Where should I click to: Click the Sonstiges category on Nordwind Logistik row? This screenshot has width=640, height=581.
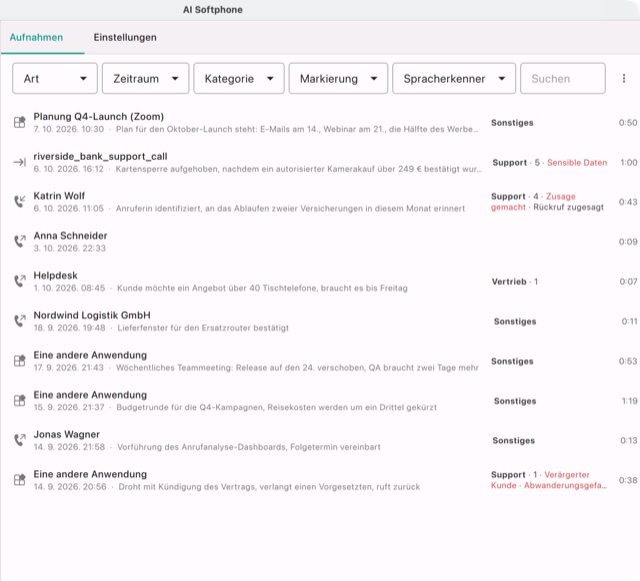point(515,321)
